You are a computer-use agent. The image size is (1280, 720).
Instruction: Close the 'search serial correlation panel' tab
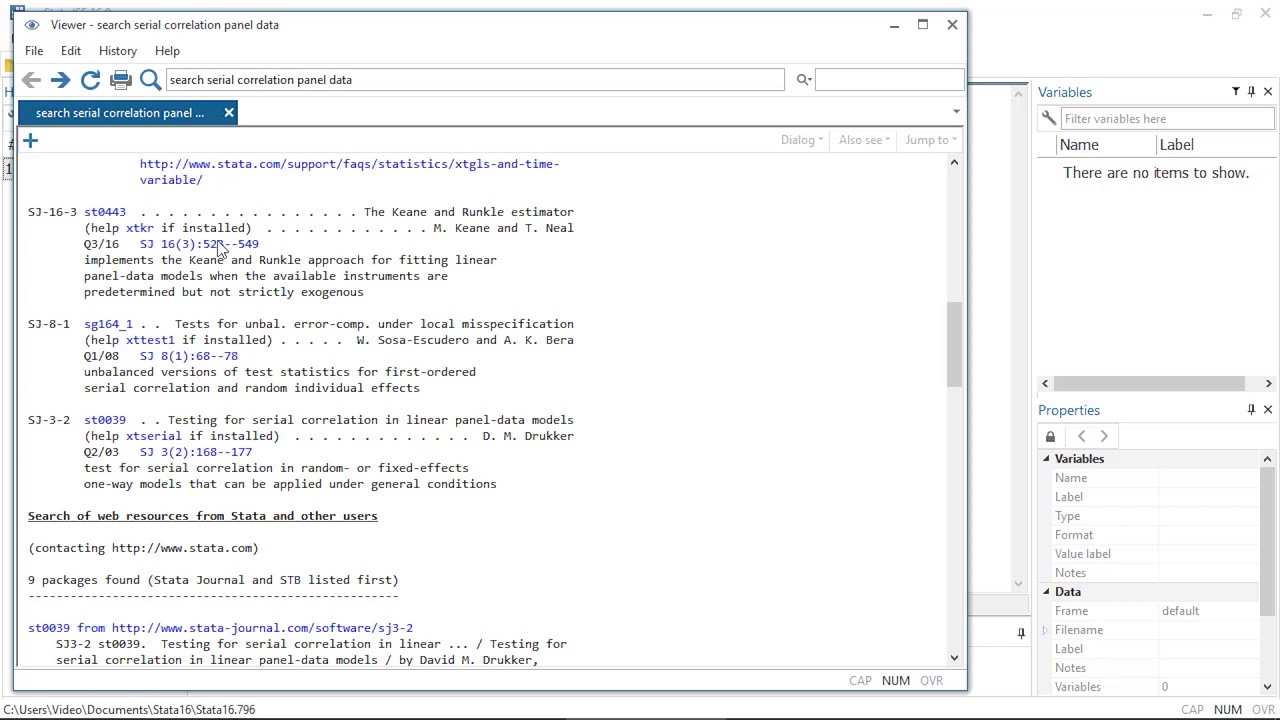click(229, 113)
